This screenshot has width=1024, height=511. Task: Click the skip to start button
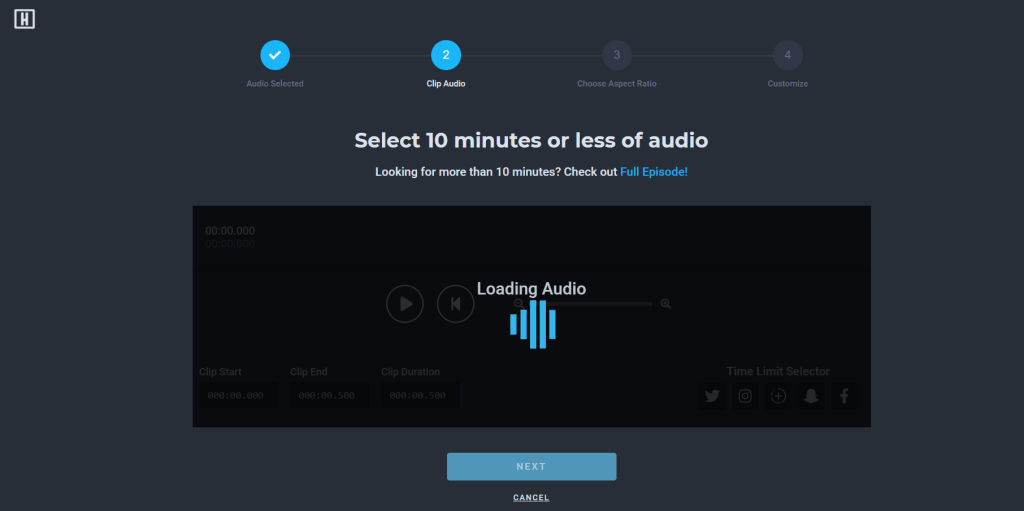point(455,304)
